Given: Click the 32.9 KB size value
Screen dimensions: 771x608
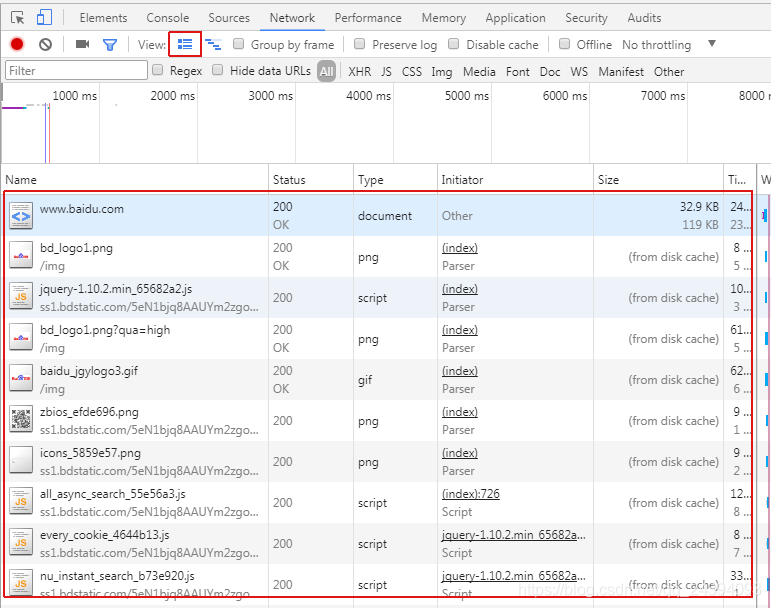Looking at the screenshot, I should tap(699, 206).
